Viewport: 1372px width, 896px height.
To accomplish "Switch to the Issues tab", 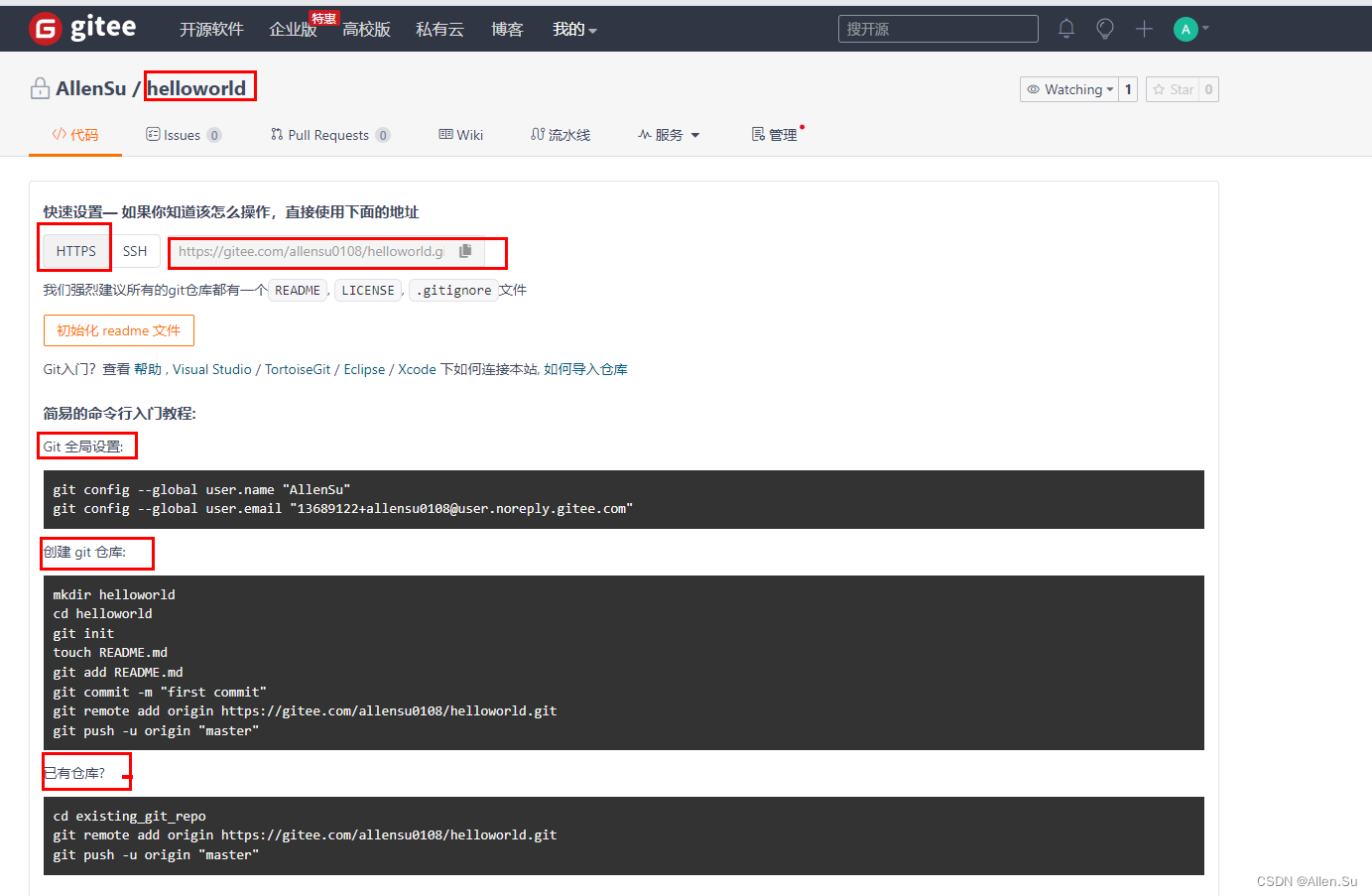I will [x=184, y=135].
